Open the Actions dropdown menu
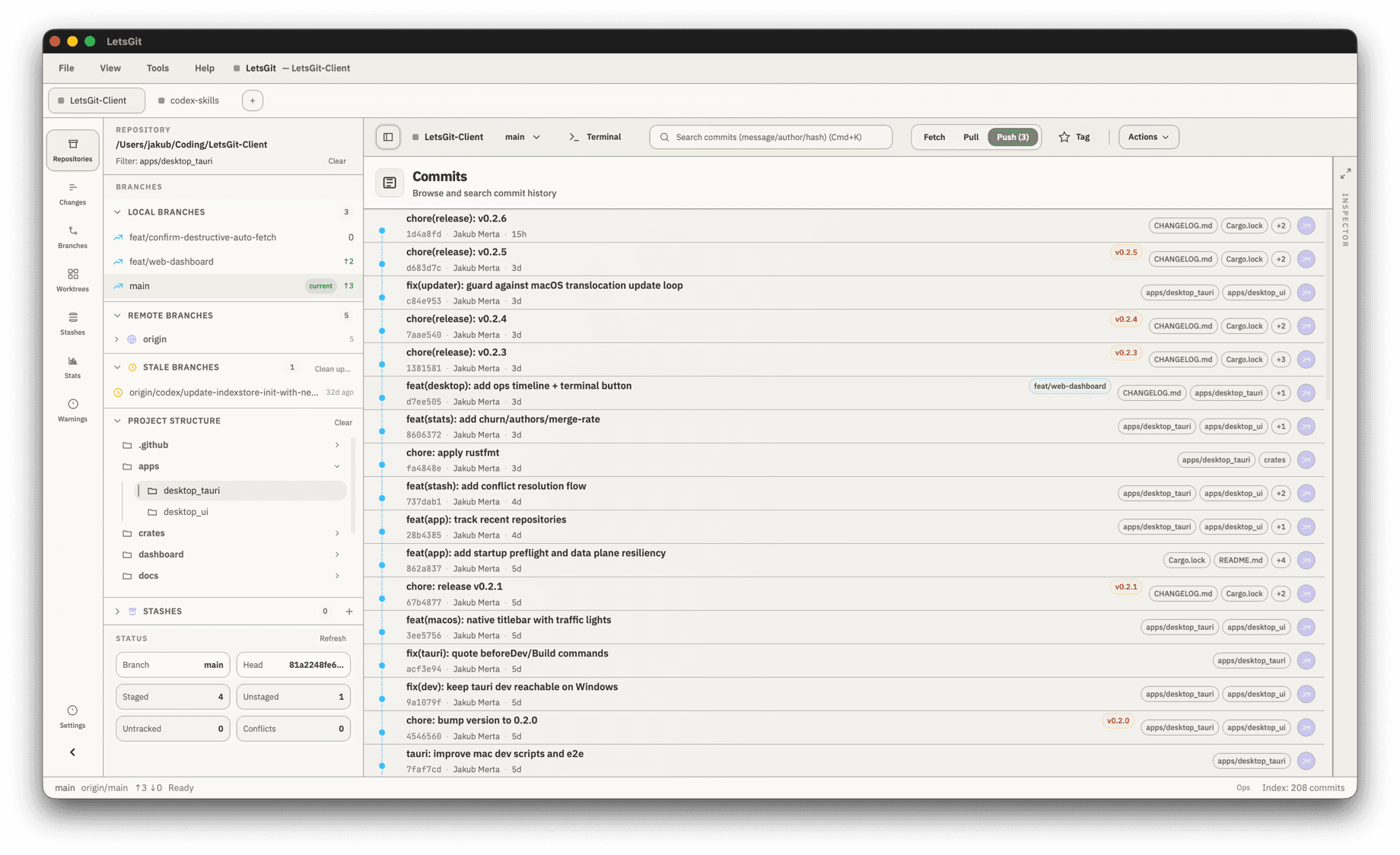Image resolution: width=1400 pixels, height=855 pixels. tap(1148, 137)
